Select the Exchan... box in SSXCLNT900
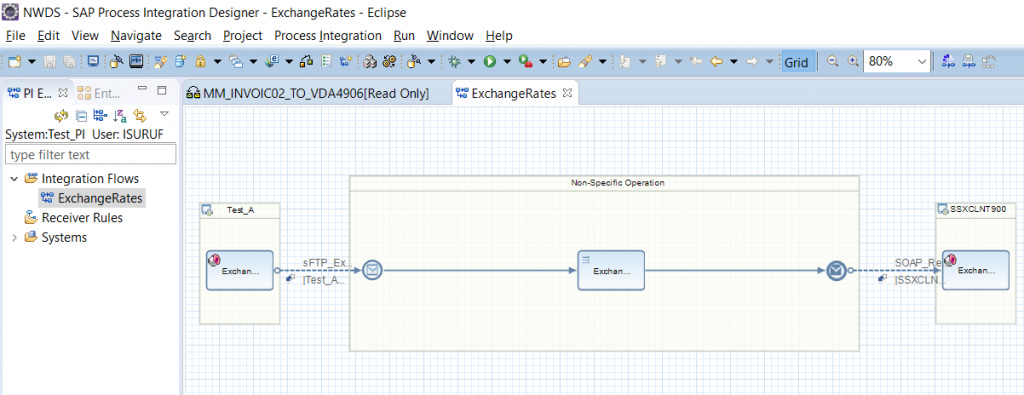 coord(975,270)
